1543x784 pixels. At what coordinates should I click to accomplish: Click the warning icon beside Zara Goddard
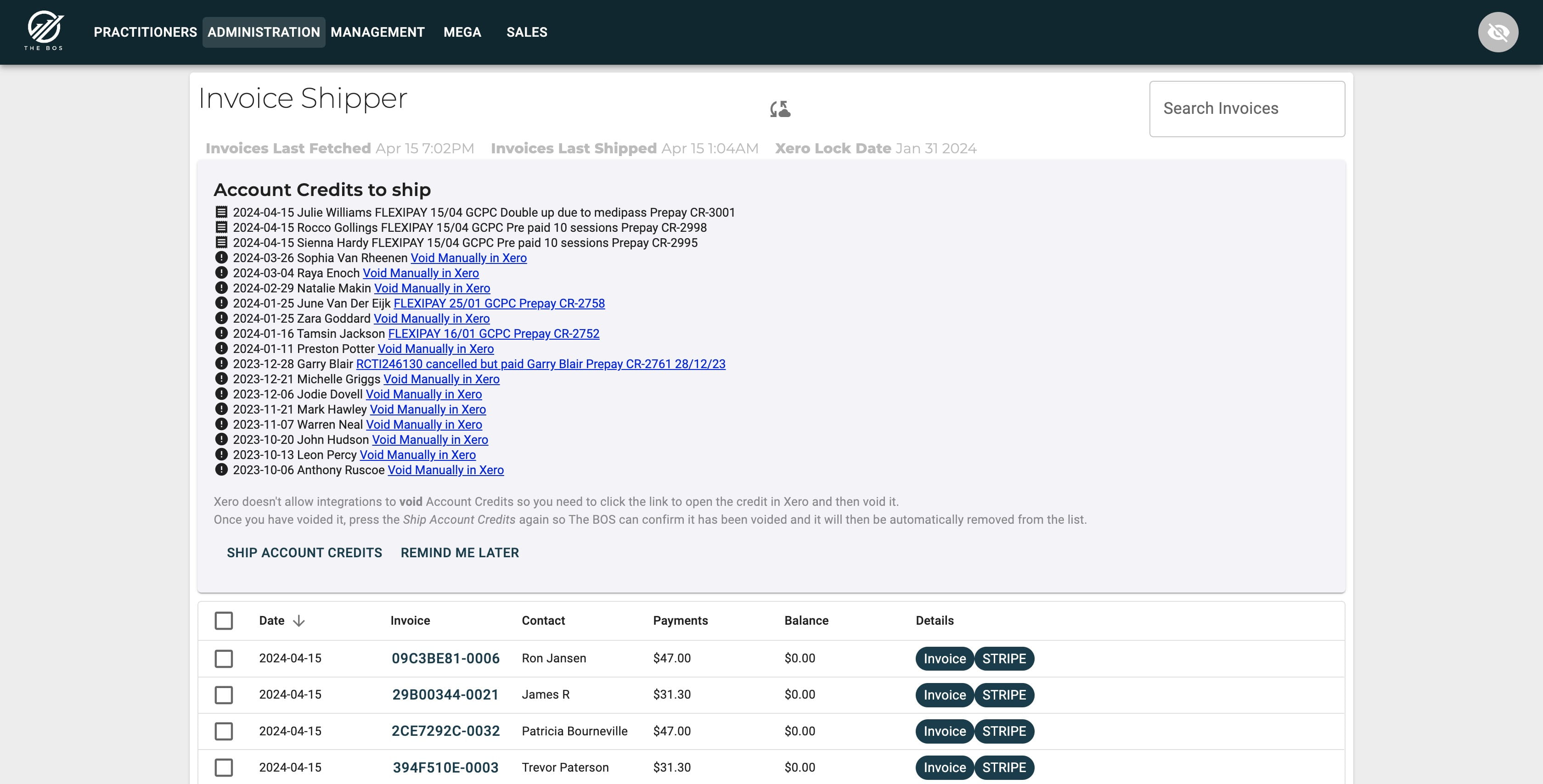(x=221, y=318)
